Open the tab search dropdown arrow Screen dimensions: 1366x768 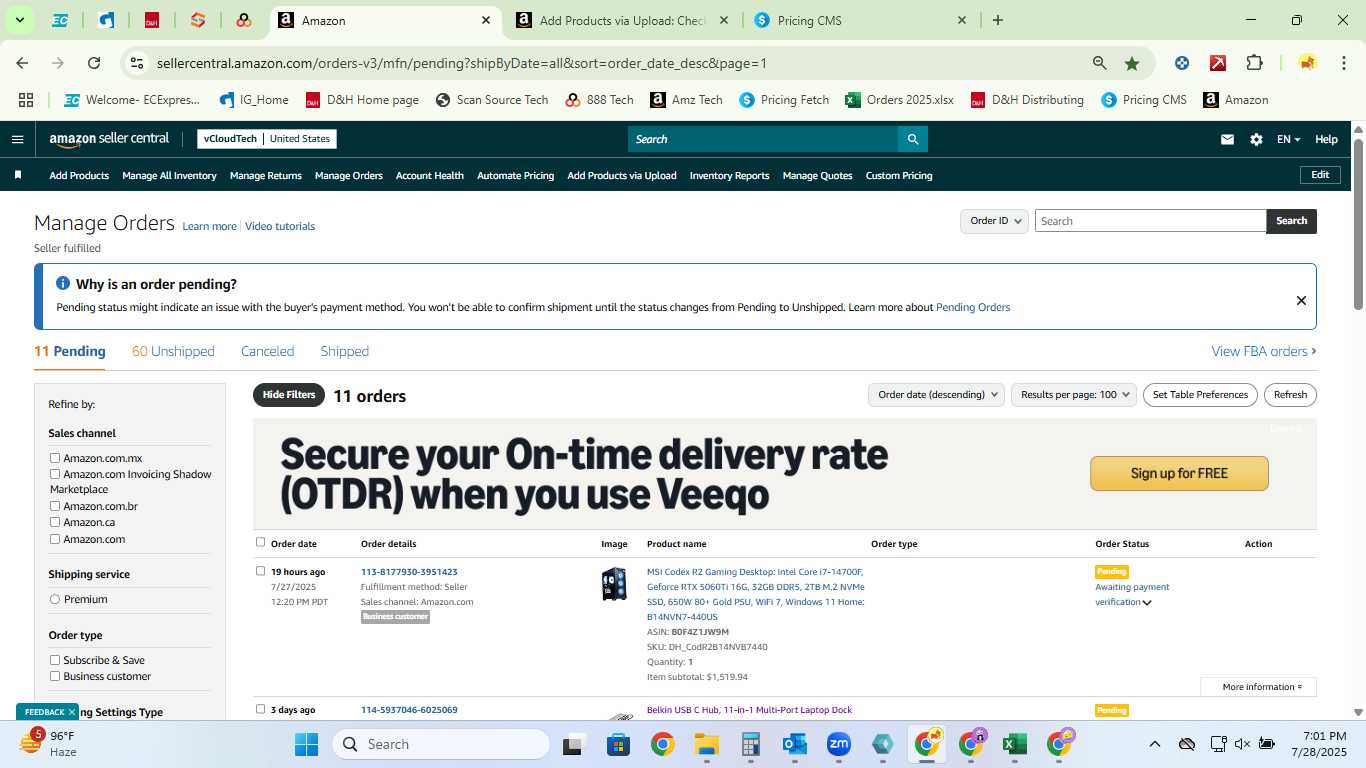click(19, 20)
